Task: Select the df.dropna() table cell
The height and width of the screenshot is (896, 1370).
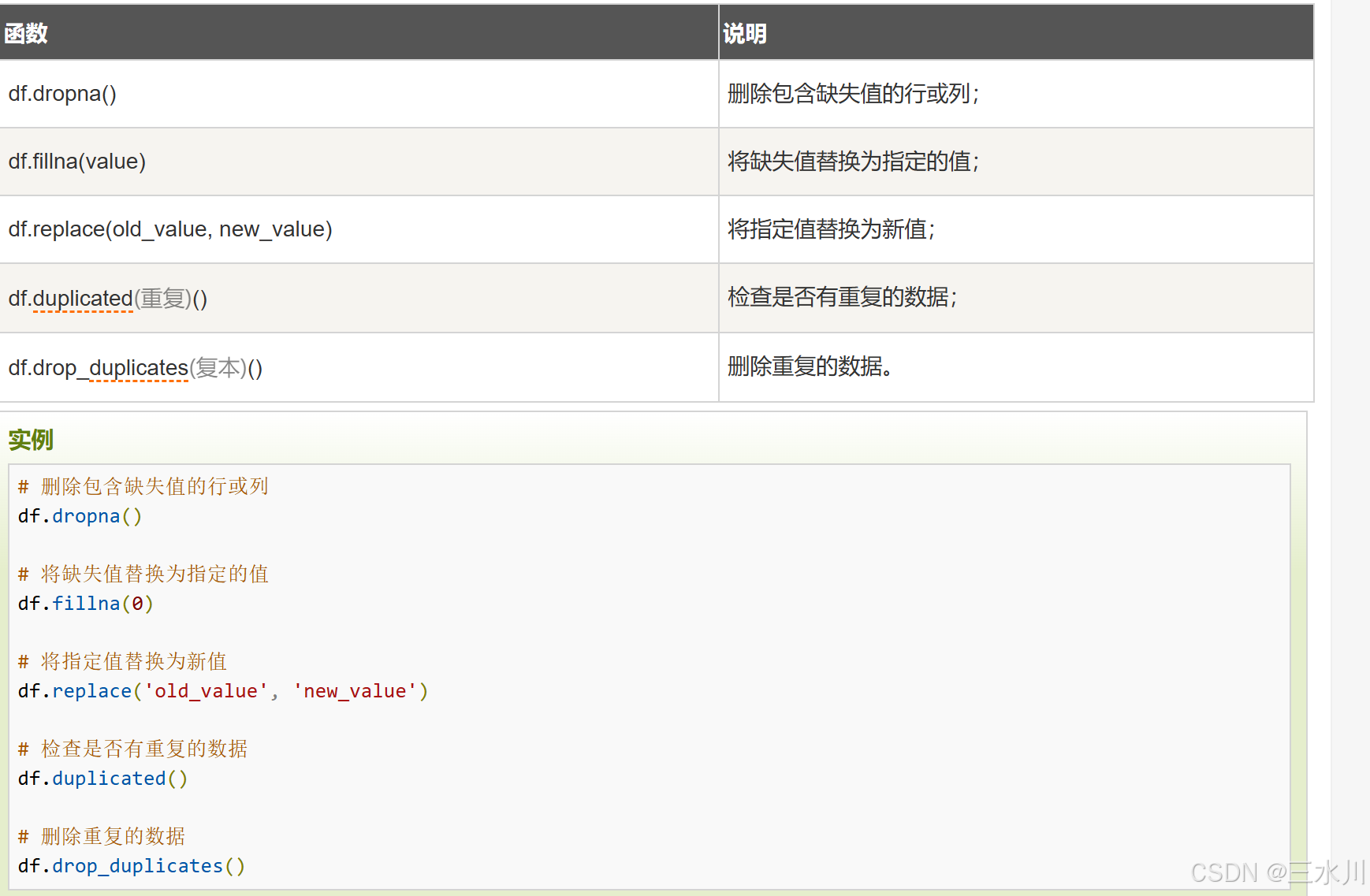Action: point(359,94)
